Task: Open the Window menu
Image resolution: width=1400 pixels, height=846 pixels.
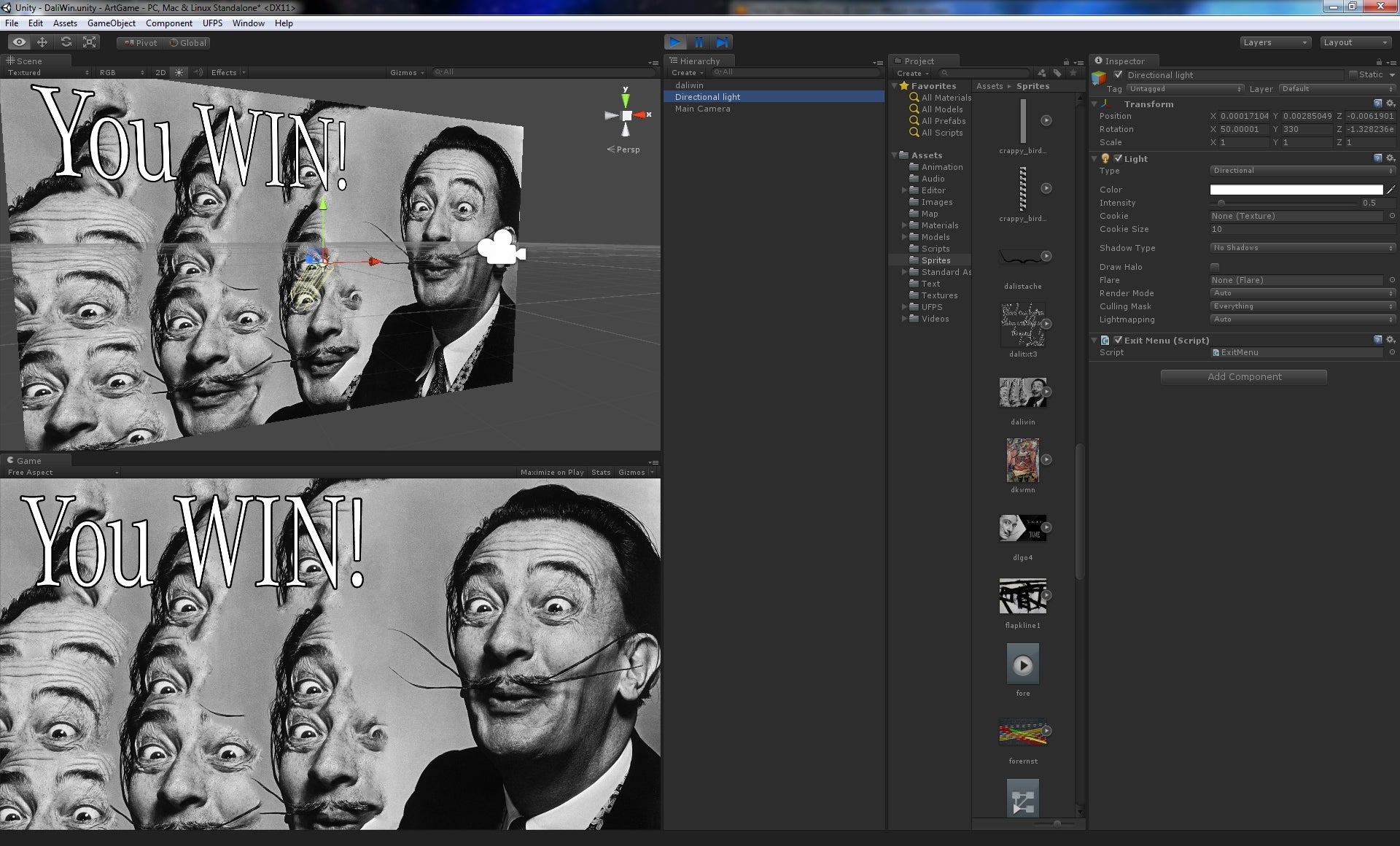Action: (x=249, y=23)
